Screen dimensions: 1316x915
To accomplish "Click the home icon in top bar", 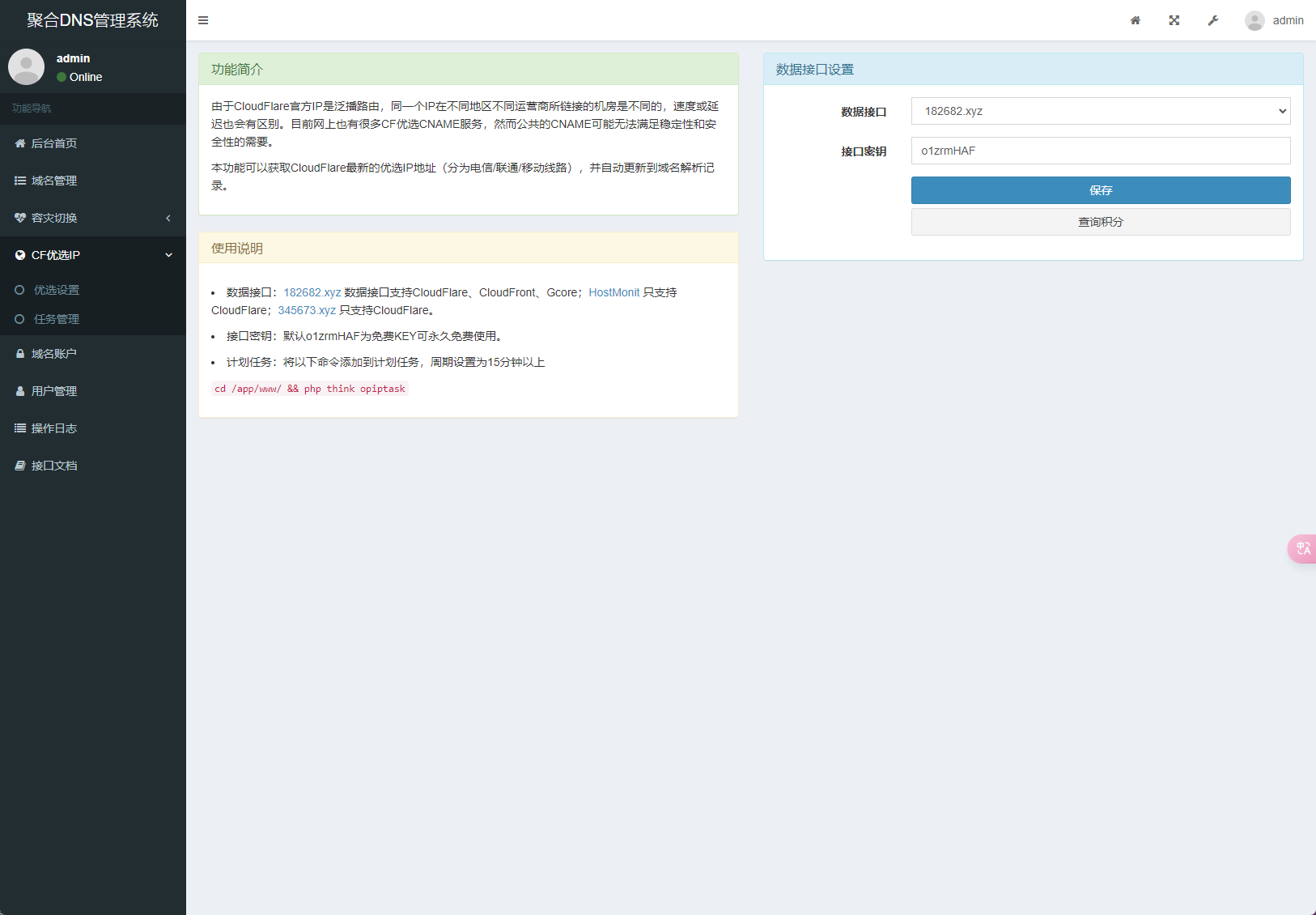I will pos(1136,20).
